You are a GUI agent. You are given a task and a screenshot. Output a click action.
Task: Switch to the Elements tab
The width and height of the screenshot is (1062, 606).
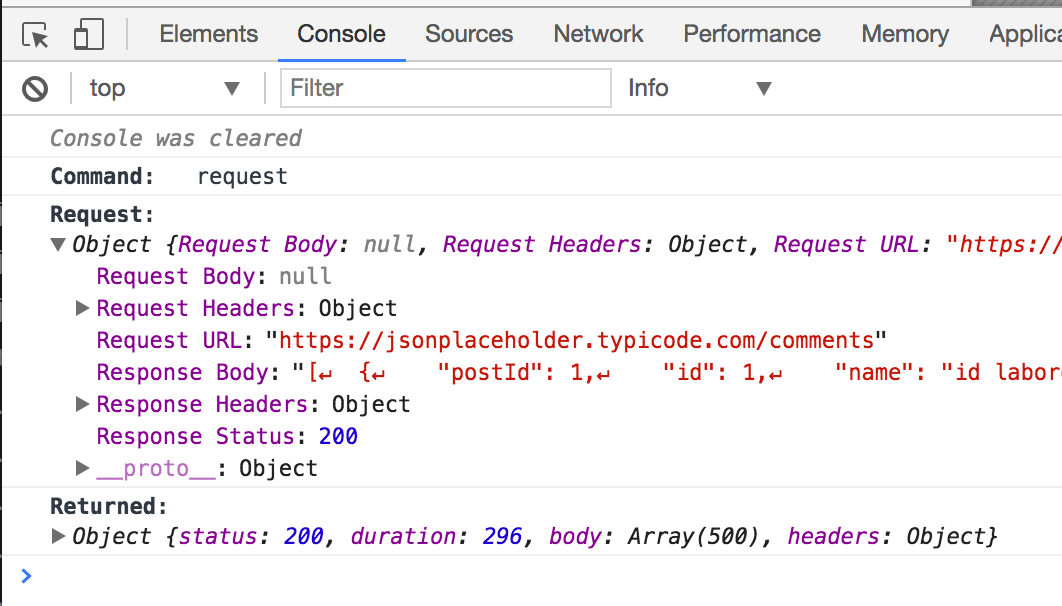208,34
